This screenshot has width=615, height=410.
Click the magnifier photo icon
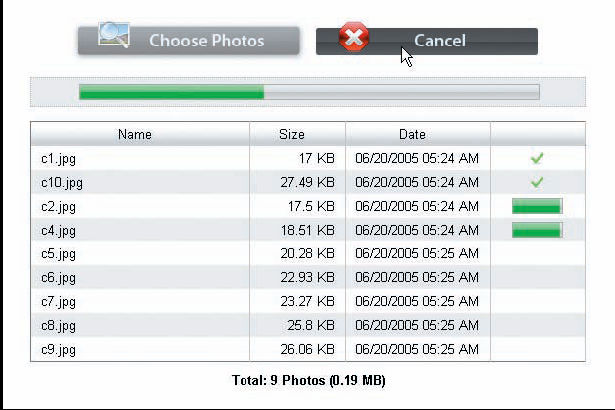point(114,35)
